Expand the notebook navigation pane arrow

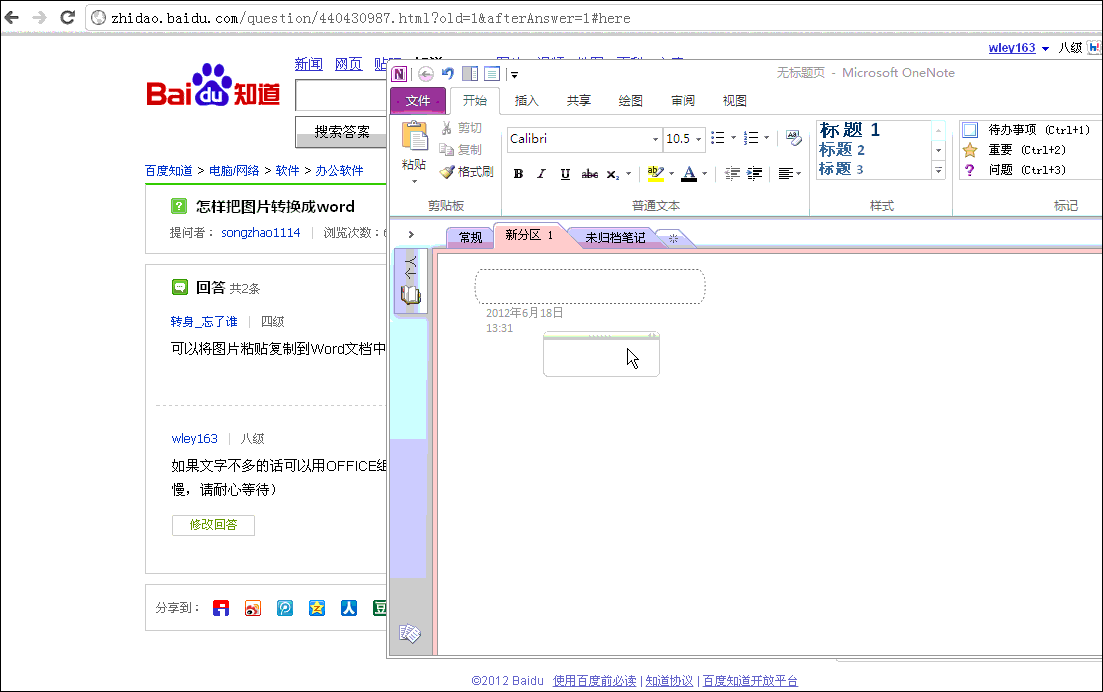[411, 235]
